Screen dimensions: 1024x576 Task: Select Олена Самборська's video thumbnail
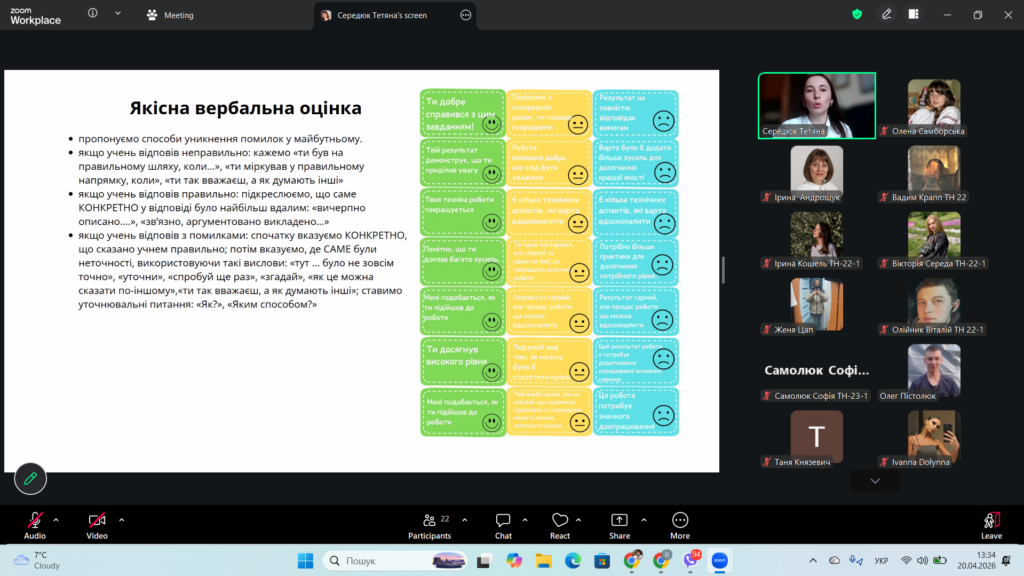(934, 104)
